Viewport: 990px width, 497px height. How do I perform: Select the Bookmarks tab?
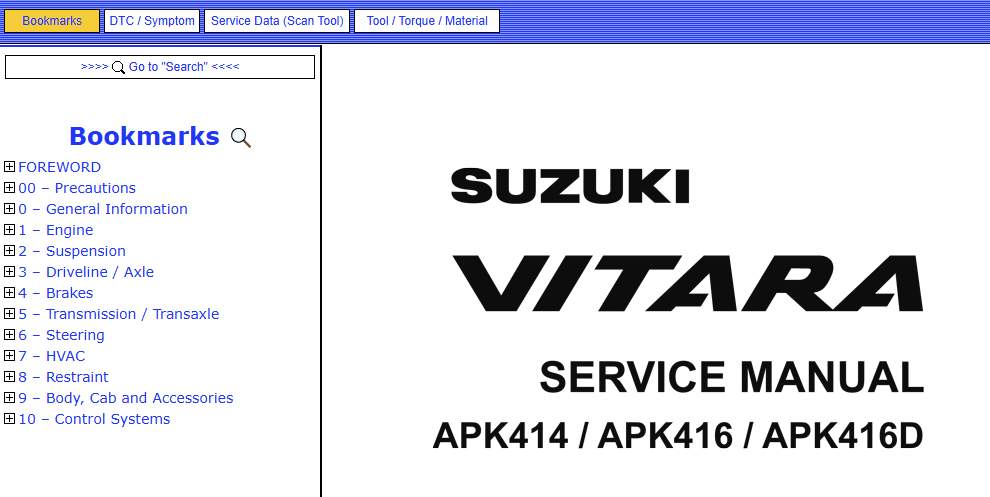(x=52, y=21)
